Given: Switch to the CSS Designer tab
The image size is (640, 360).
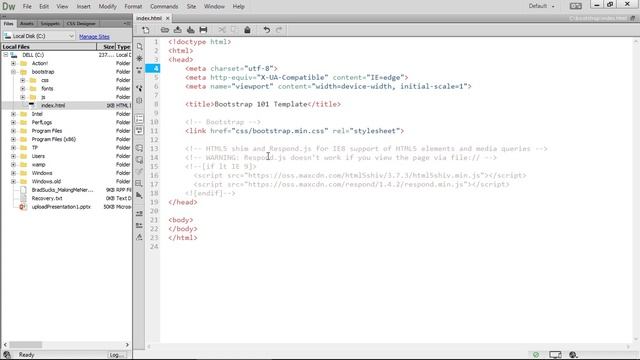Looking at the screenshot, I should pos(81,24).
